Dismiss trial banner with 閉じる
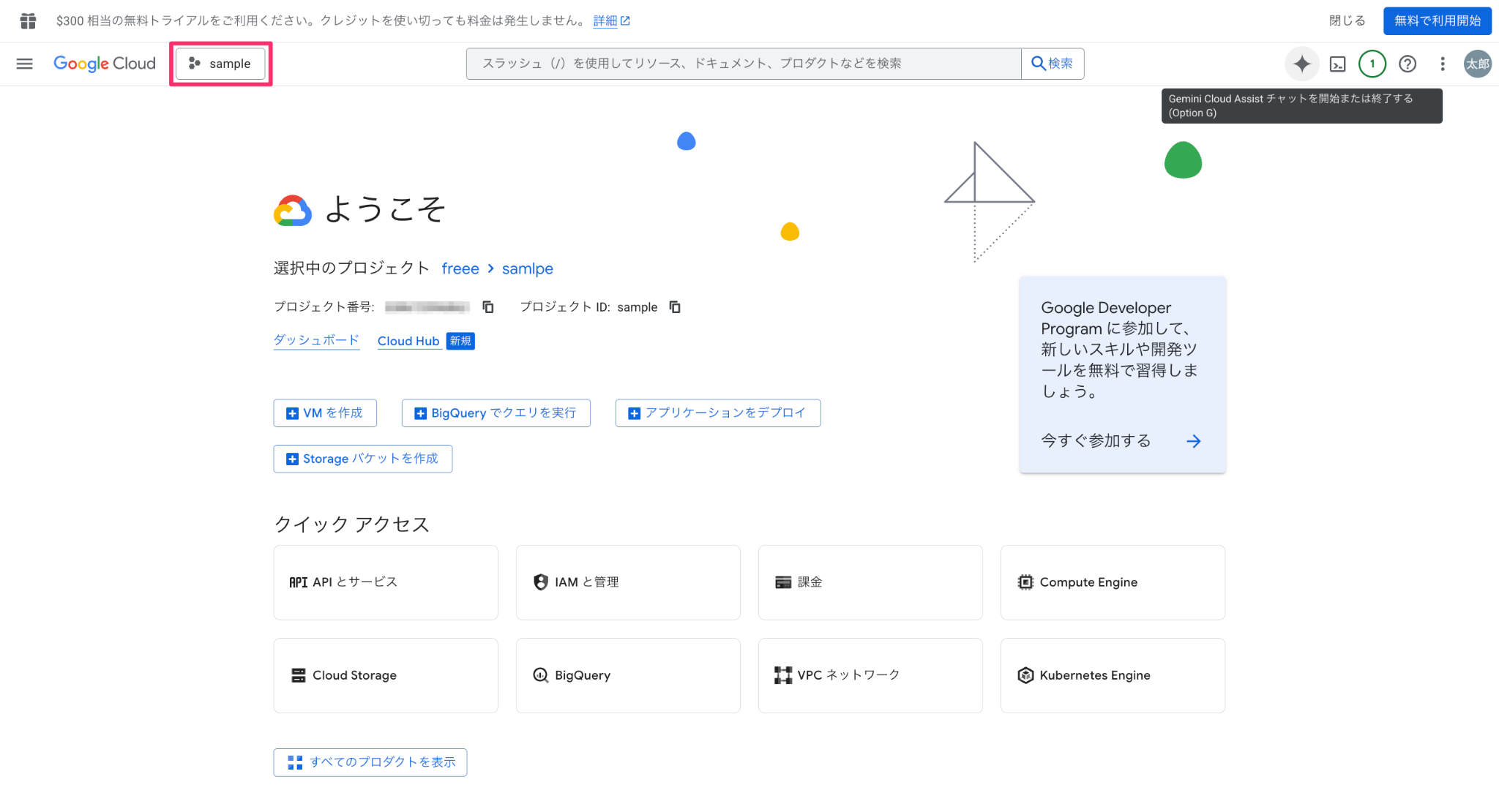Viewport: 1499px width, 812px height. [x=1347, y=20]
